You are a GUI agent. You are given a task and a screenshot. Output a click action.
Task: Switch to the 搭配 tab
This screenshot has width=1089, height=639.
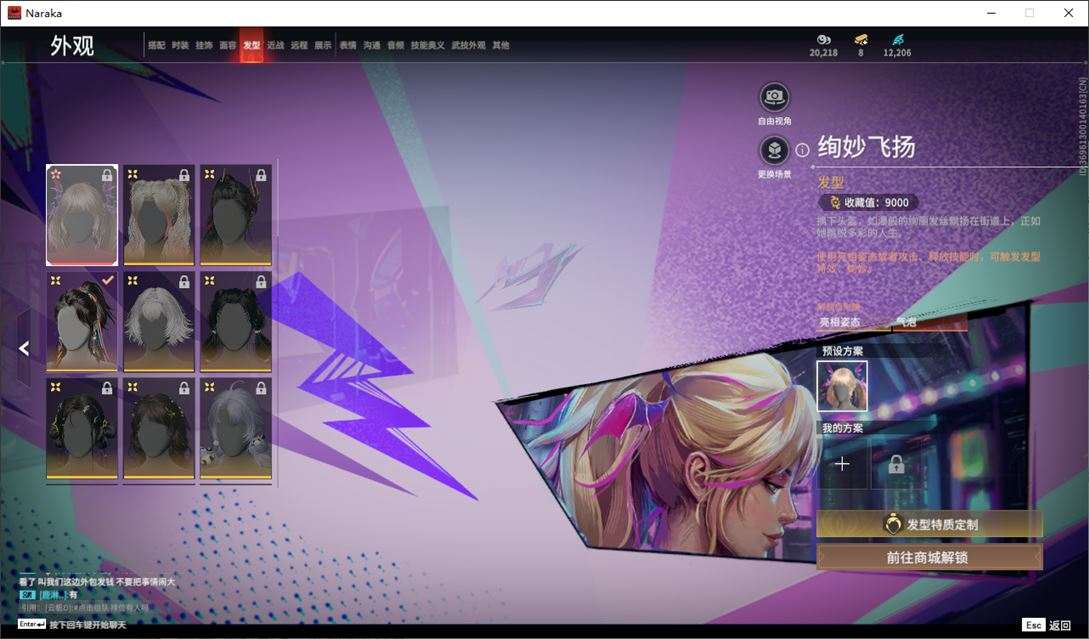click(156, 45)
